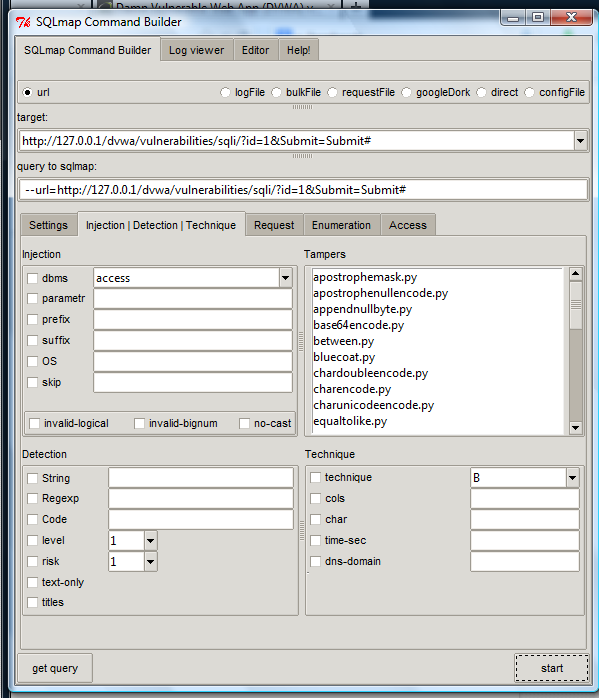This screenshot has width=599, height=698.
Task: Enable the Code checkbox
Action: click(x=32, y=519)
